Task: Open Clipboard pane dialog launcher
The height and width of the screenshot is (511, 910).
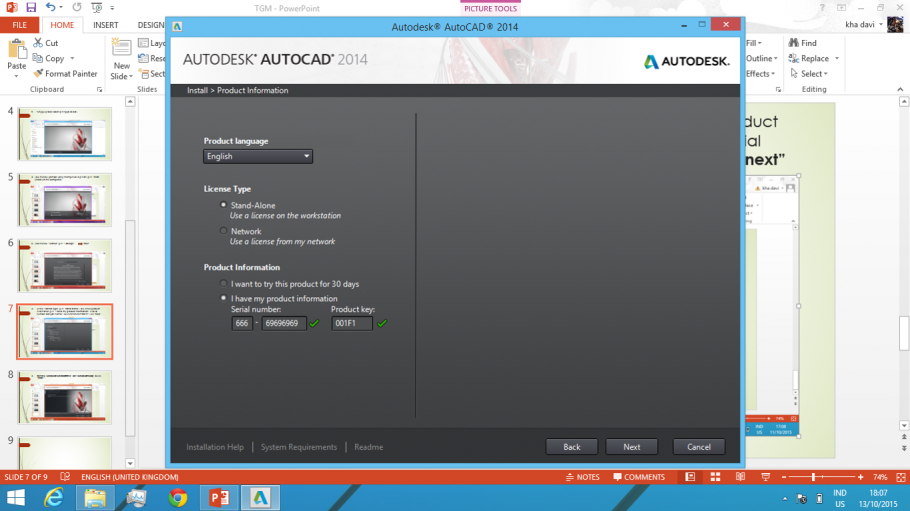Action: [x=99, y=89]
